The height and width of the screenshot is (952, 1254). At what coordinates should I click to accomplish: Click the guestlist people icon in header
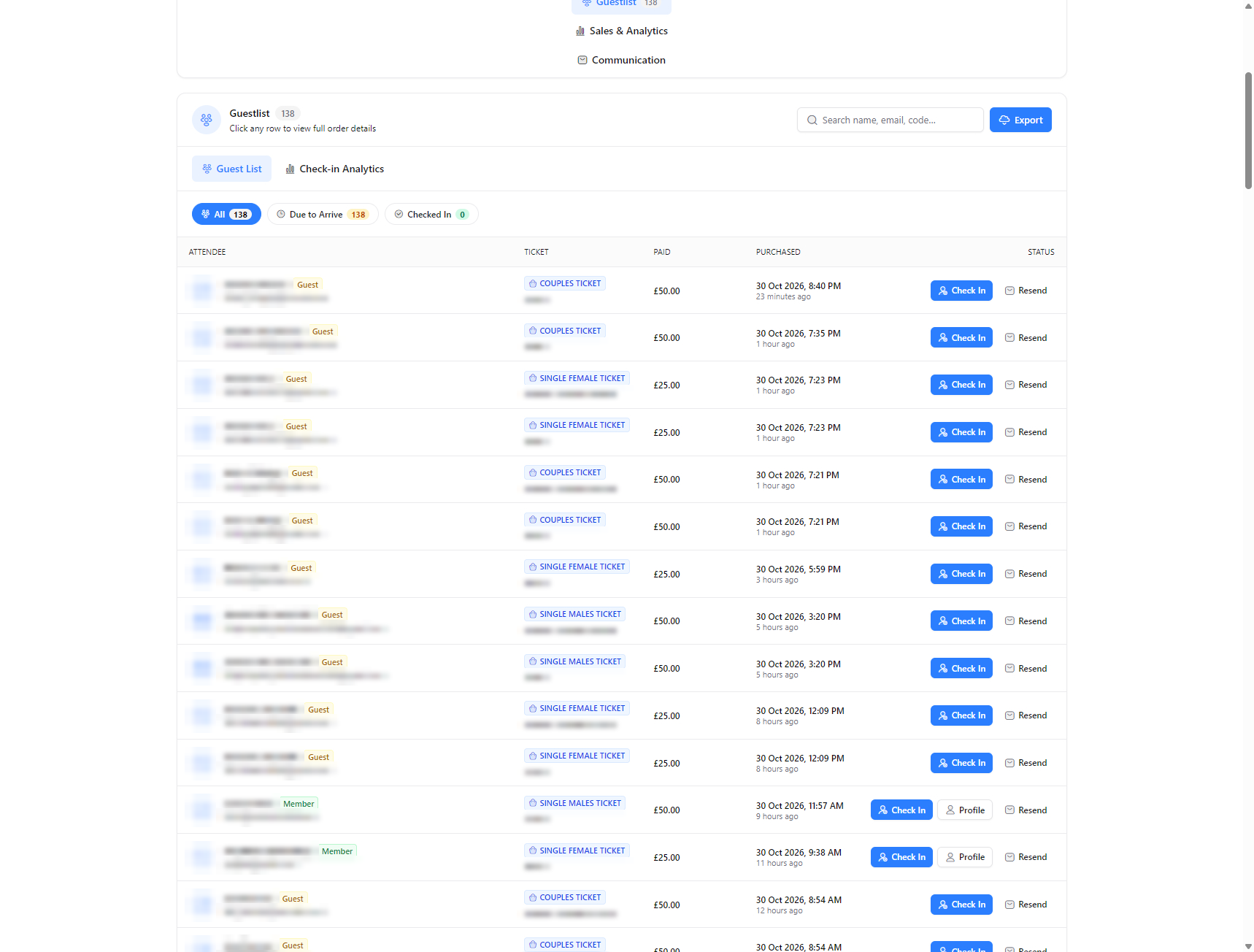207,120
